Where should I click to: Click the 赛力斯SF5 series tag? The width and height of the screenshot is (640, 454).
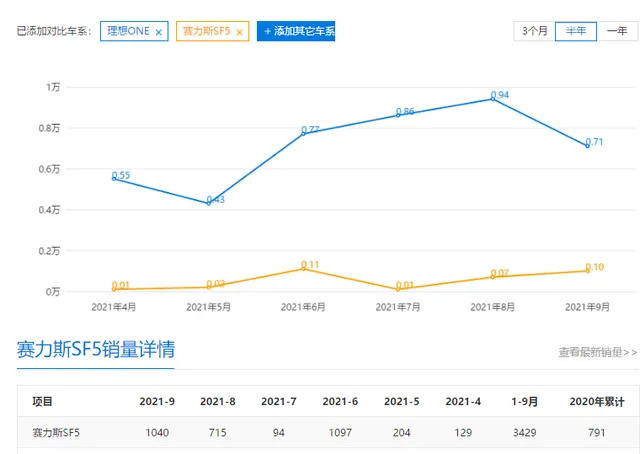coord(206,31)
